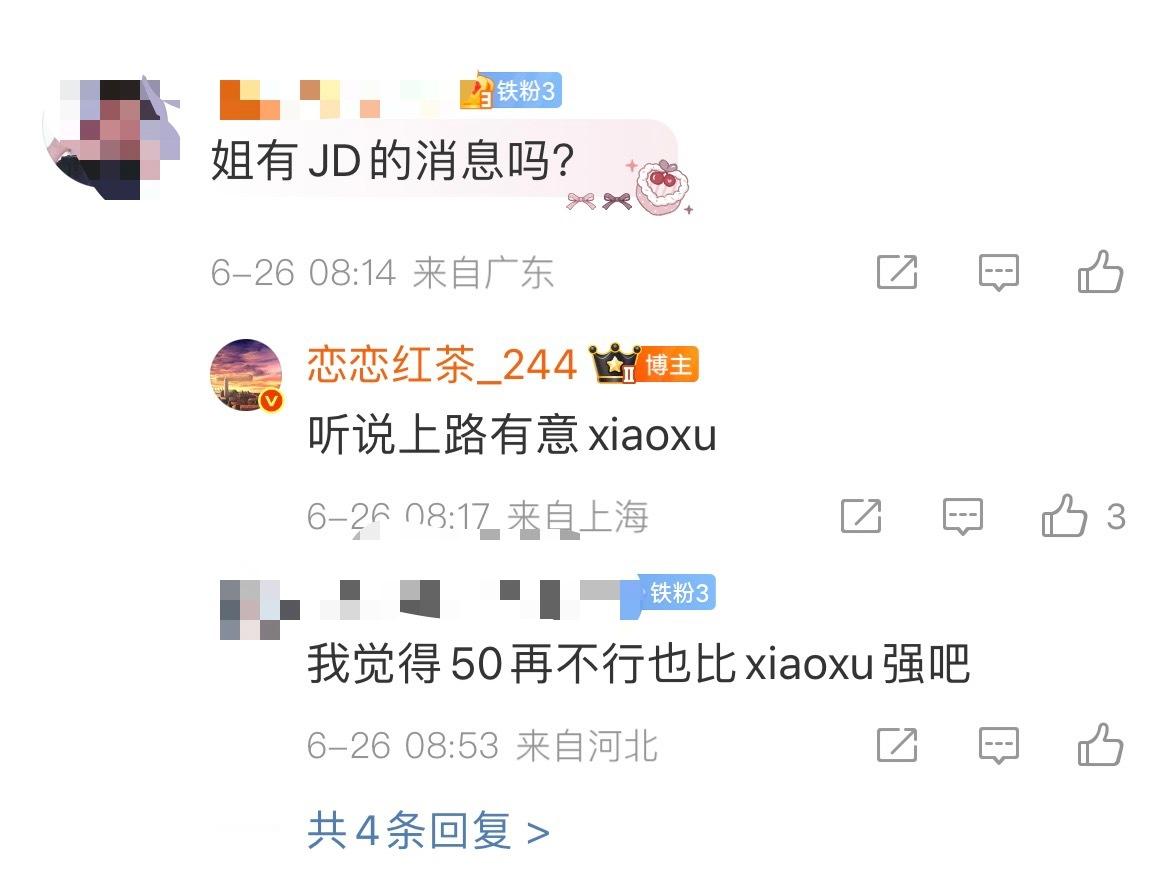Open the first commenter's pixelated avatar
The height and width of the screenshot is (882, 1170).
point(112,139)
